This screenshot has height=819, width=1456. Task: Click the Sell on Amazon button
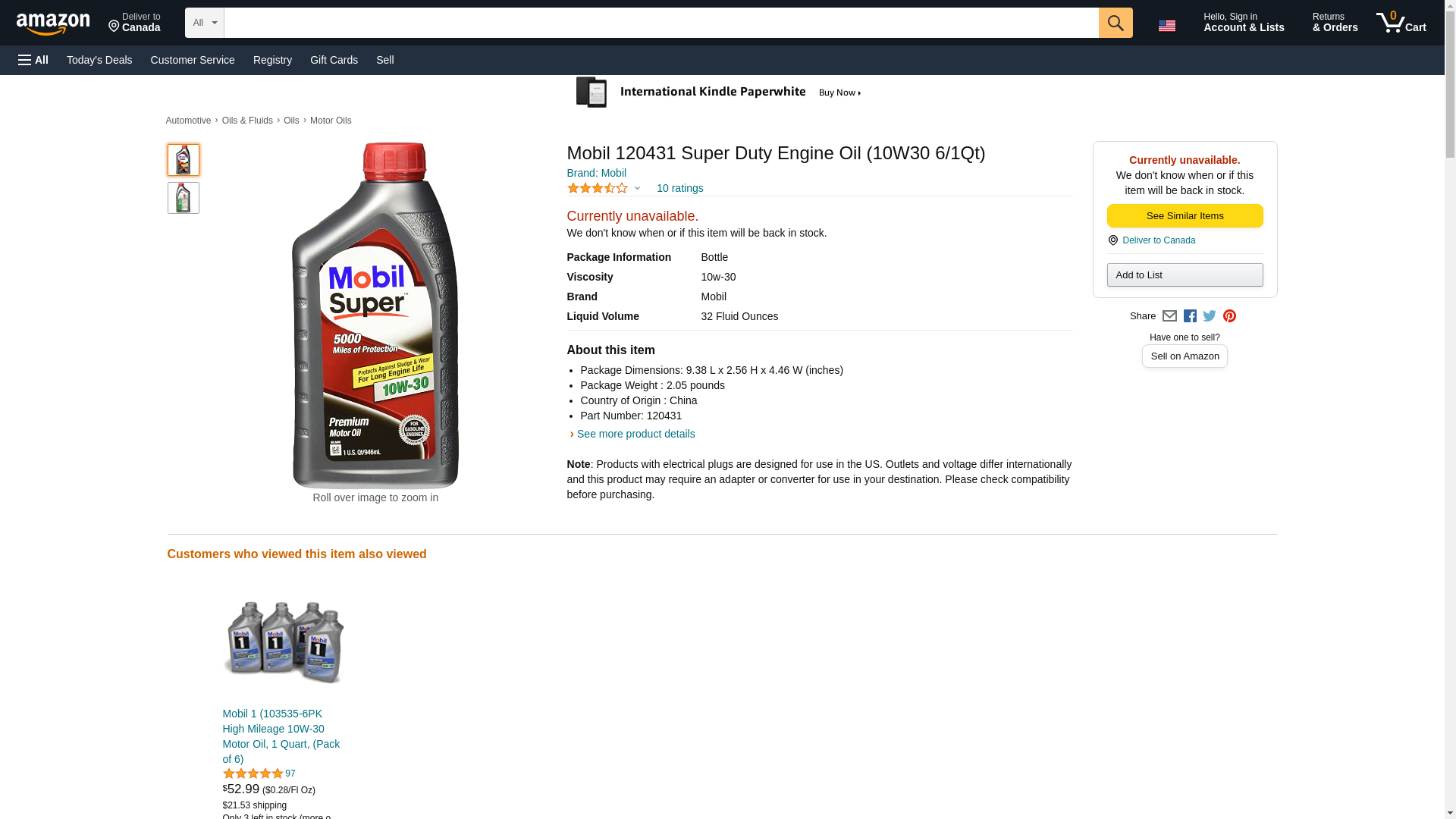click(x=1185, y=356)
